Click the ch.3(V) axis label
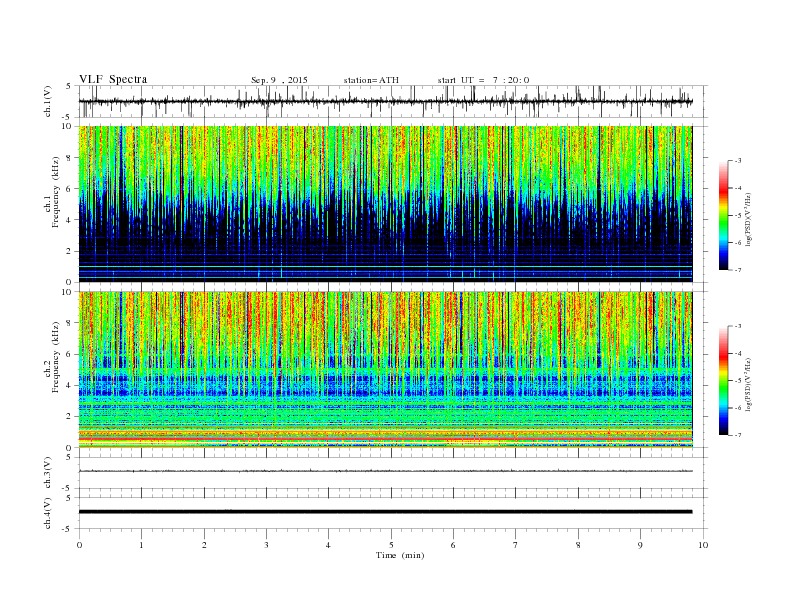Viewport: 792px width, 612px height. [48, 473]
